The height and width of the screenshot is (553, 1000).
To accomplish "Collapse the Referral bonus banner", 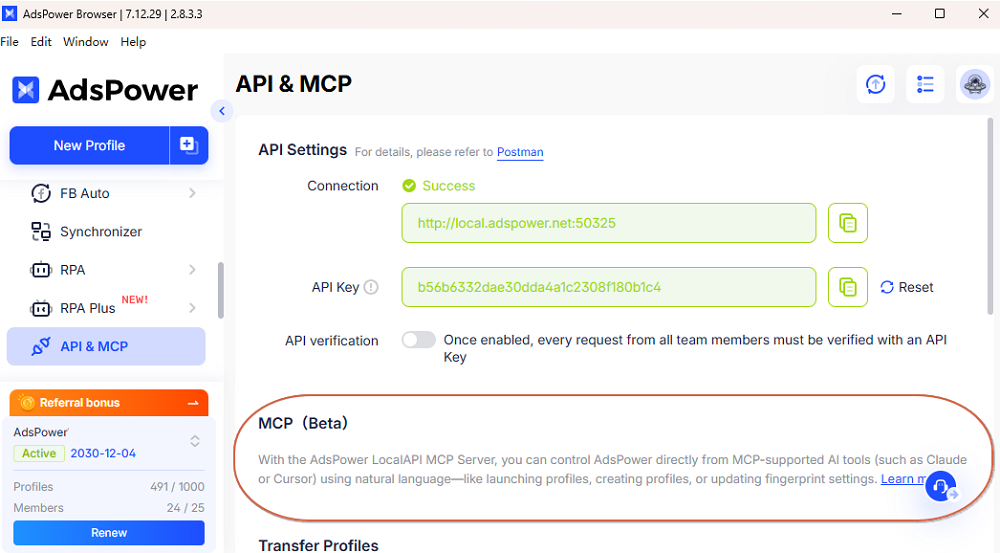I will click(x=193, y=403).
